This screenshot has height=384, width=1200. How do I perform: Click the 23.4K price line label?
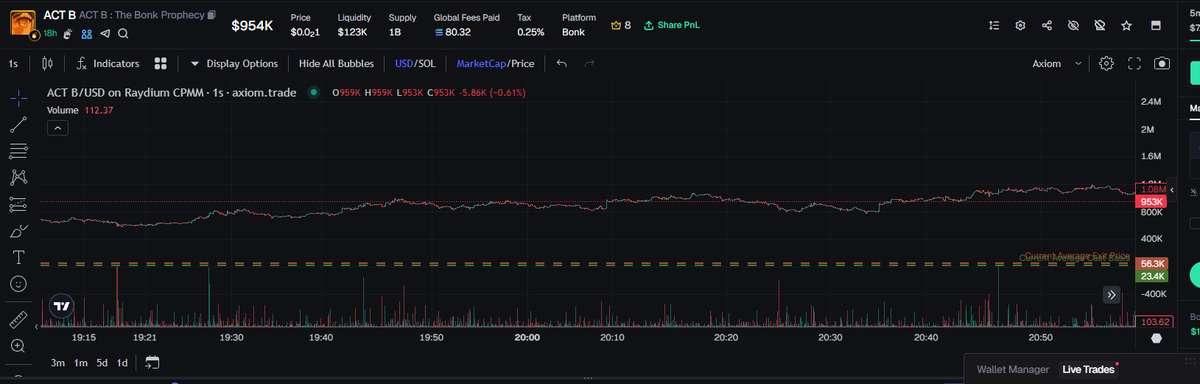tap(1153, 276)
